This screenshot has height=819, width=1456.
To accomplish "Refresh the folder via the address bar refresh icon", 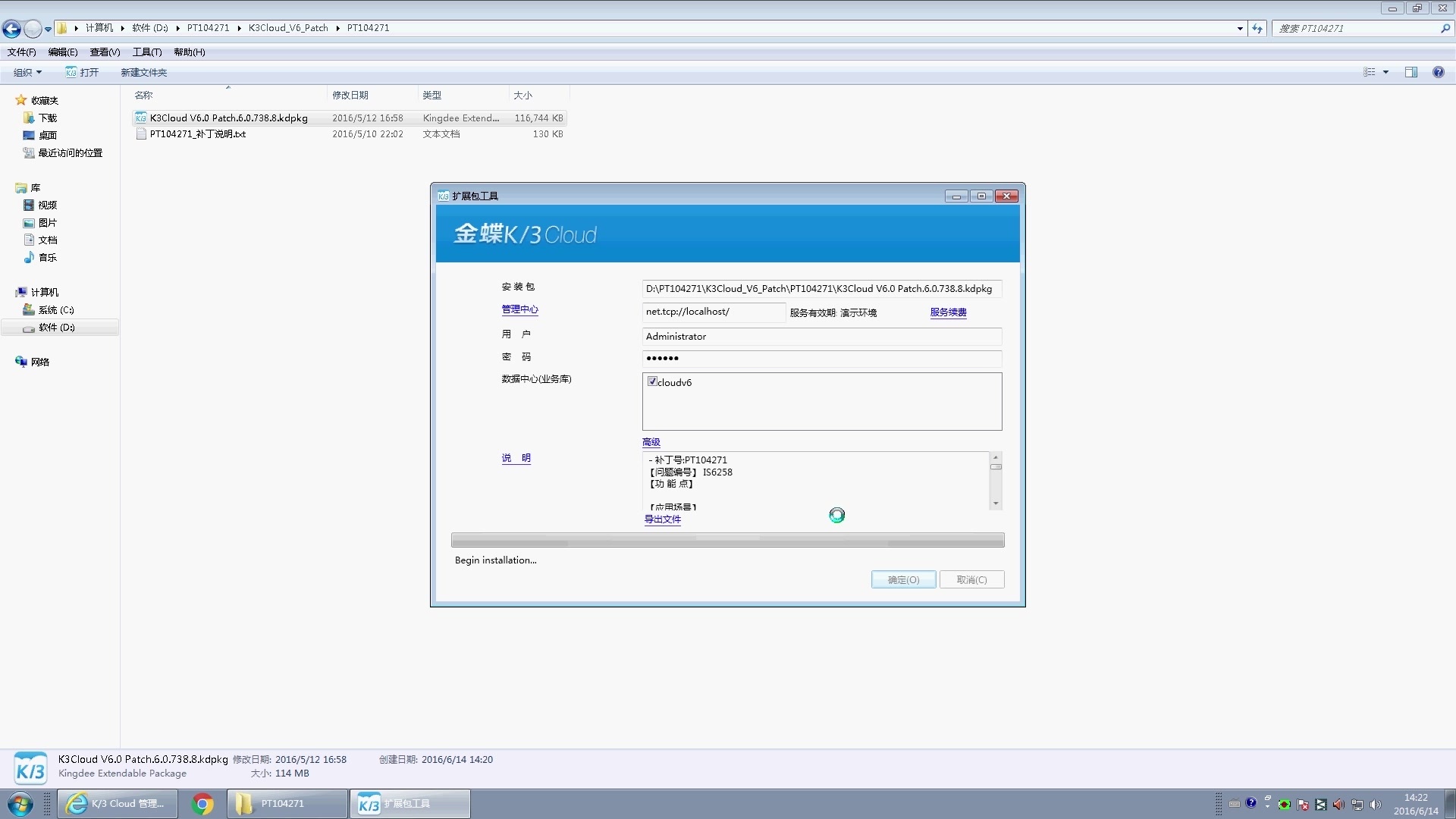I will (1257, 29).
